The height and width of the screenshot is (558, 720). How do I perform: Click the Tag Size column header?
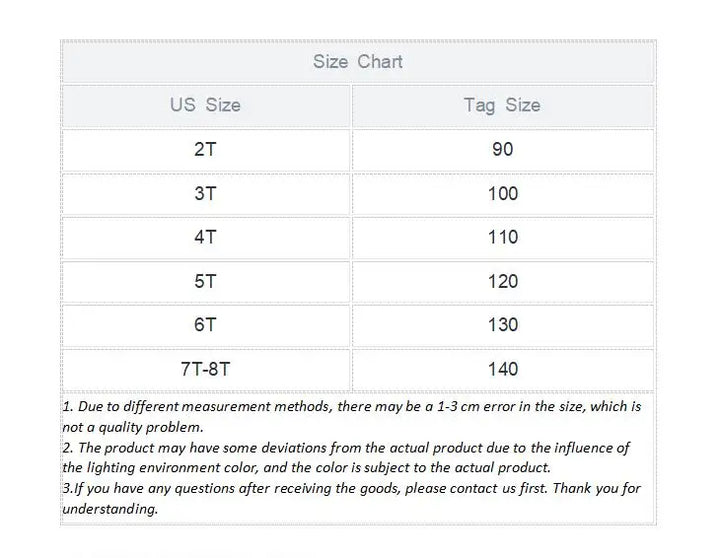(502, 105)
